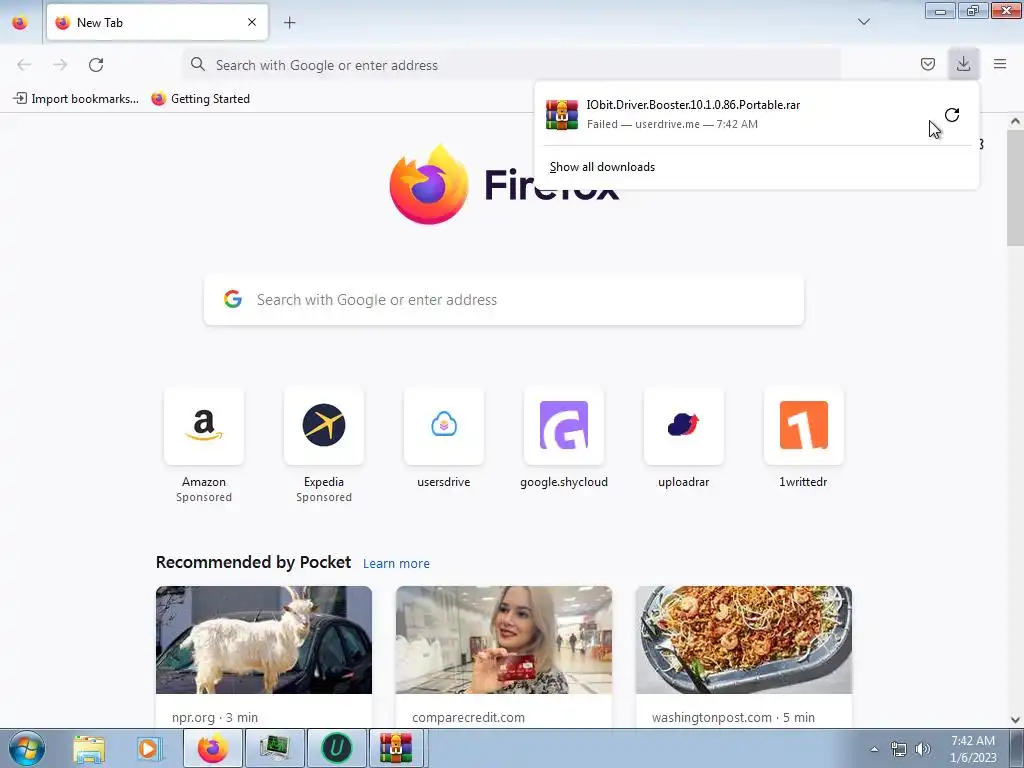Open the clock showing 7:42 AM
Image resolution: width=1024 pixels, height=768 pixels.
[973, 749]
